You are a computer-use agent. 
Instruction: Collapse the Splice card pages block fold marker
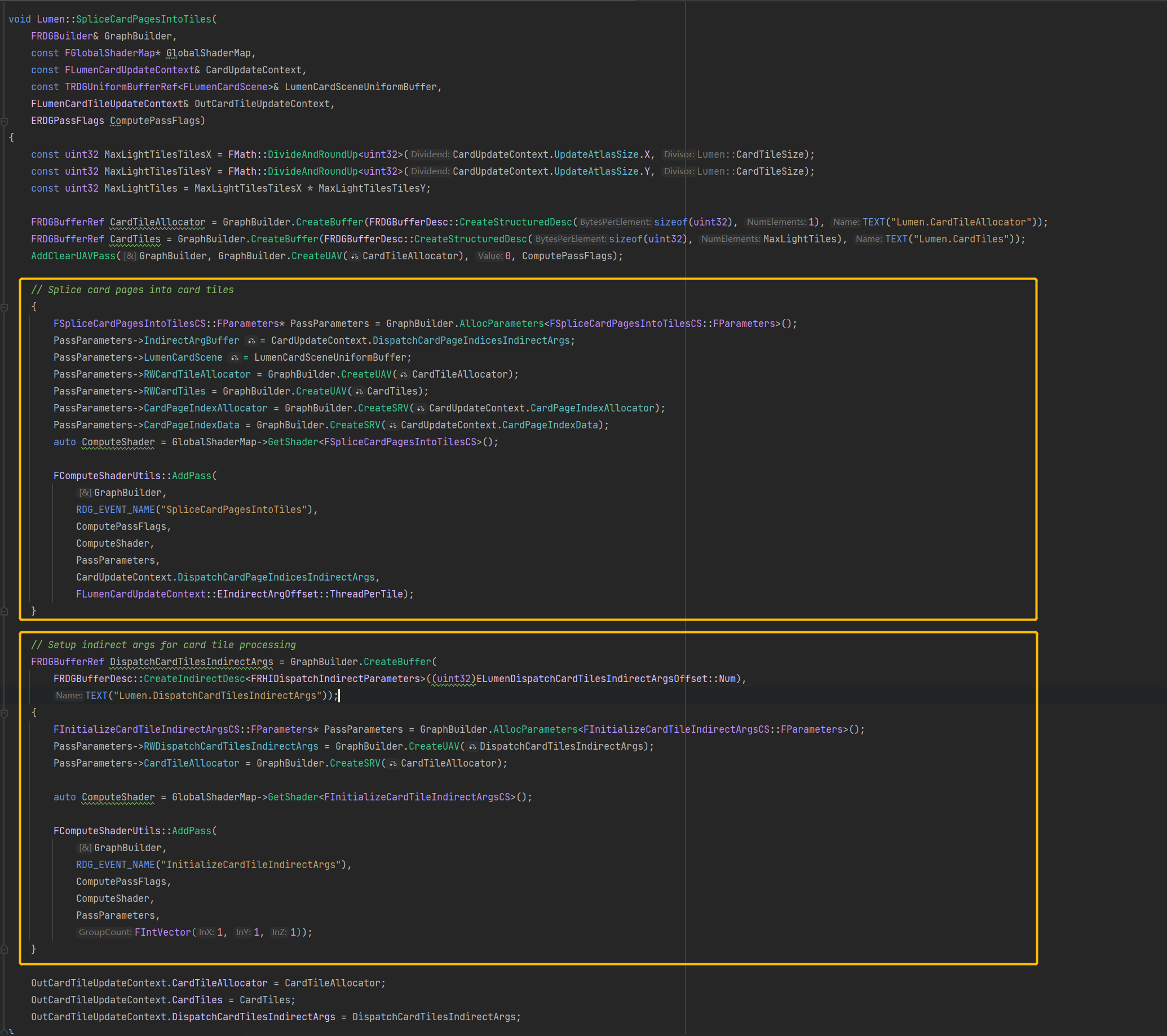point(5,307)
